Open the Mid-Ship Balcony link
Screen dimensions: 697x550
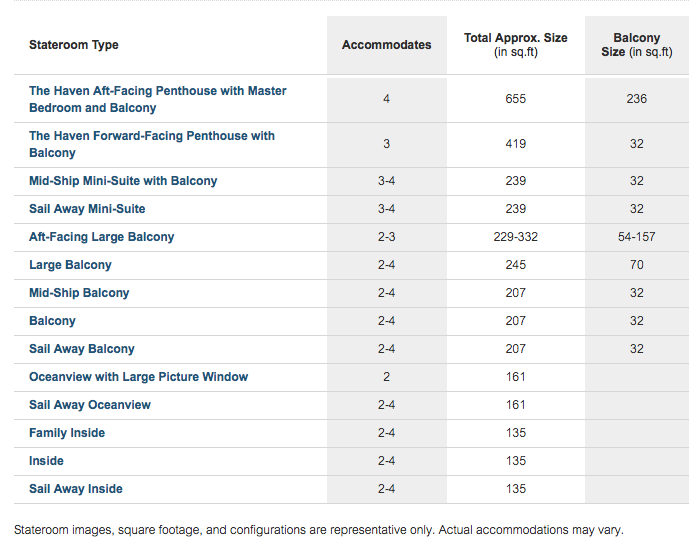point(79,293)
